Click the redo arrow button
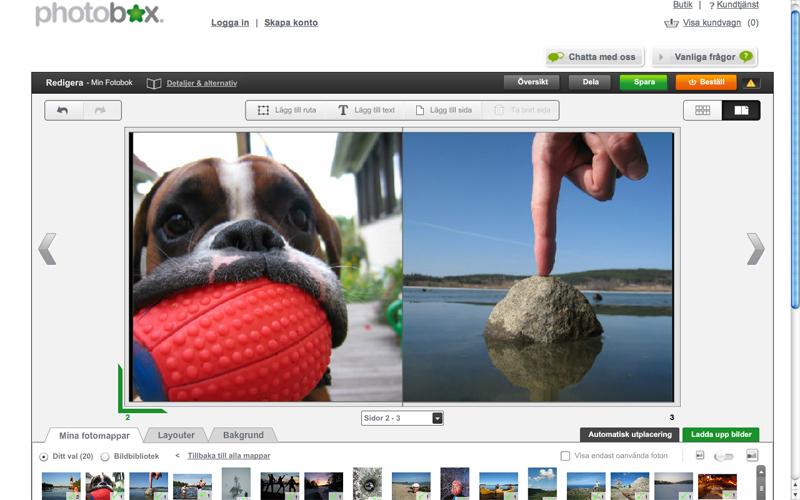The image size is (800, 500). tap(100, 111)
